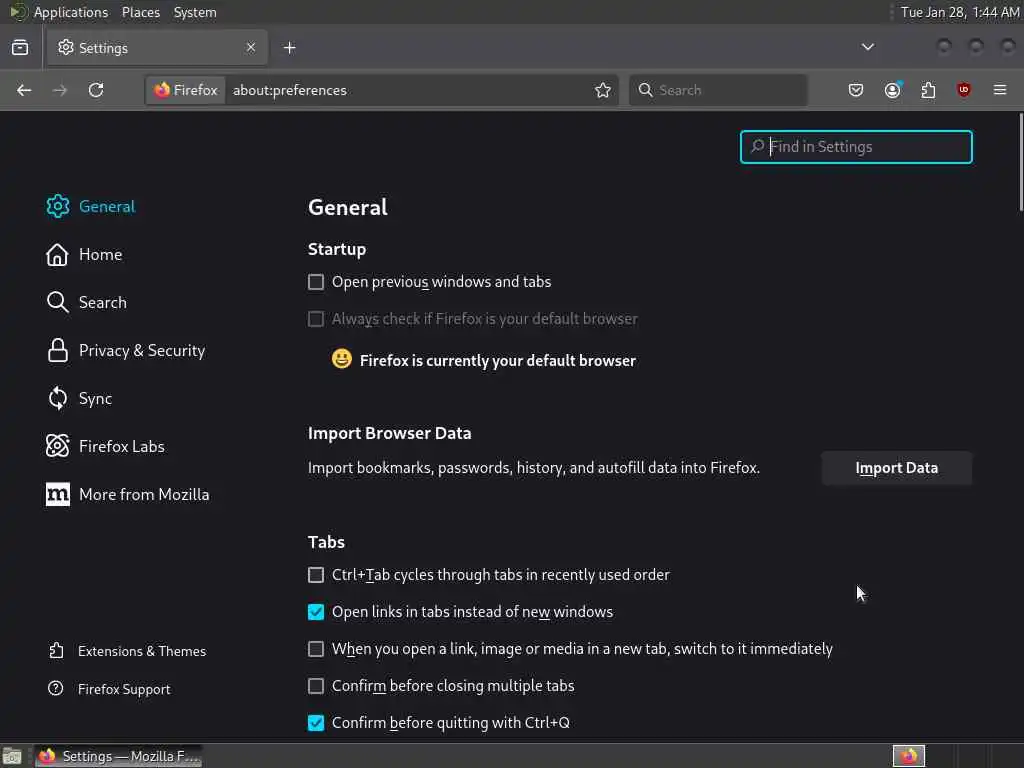Click the uBlock Origin toolbar icon

click(x=964, y=90)
